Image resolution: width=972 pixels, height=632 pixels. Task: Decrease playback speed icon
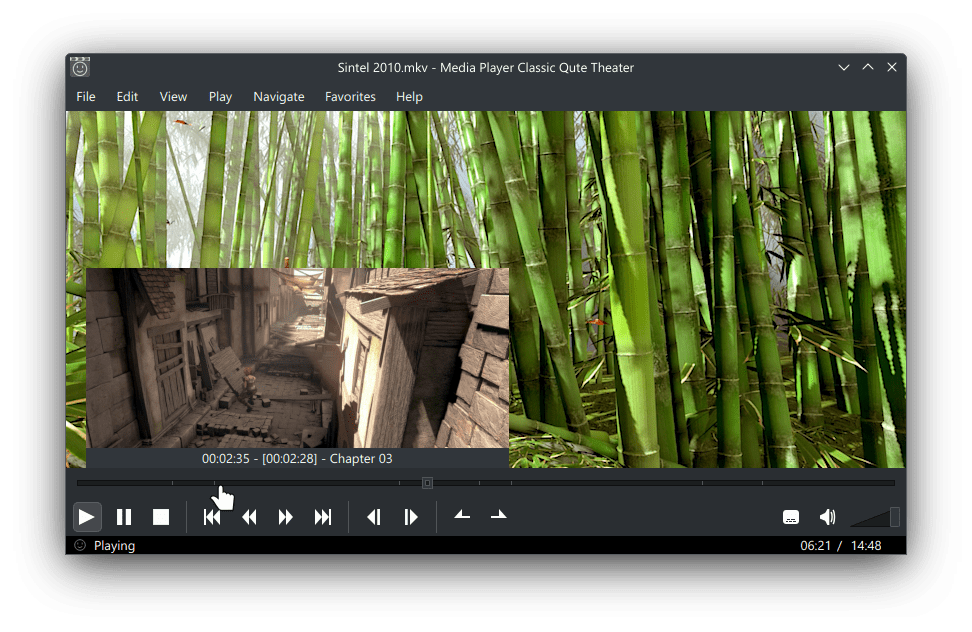462,516
